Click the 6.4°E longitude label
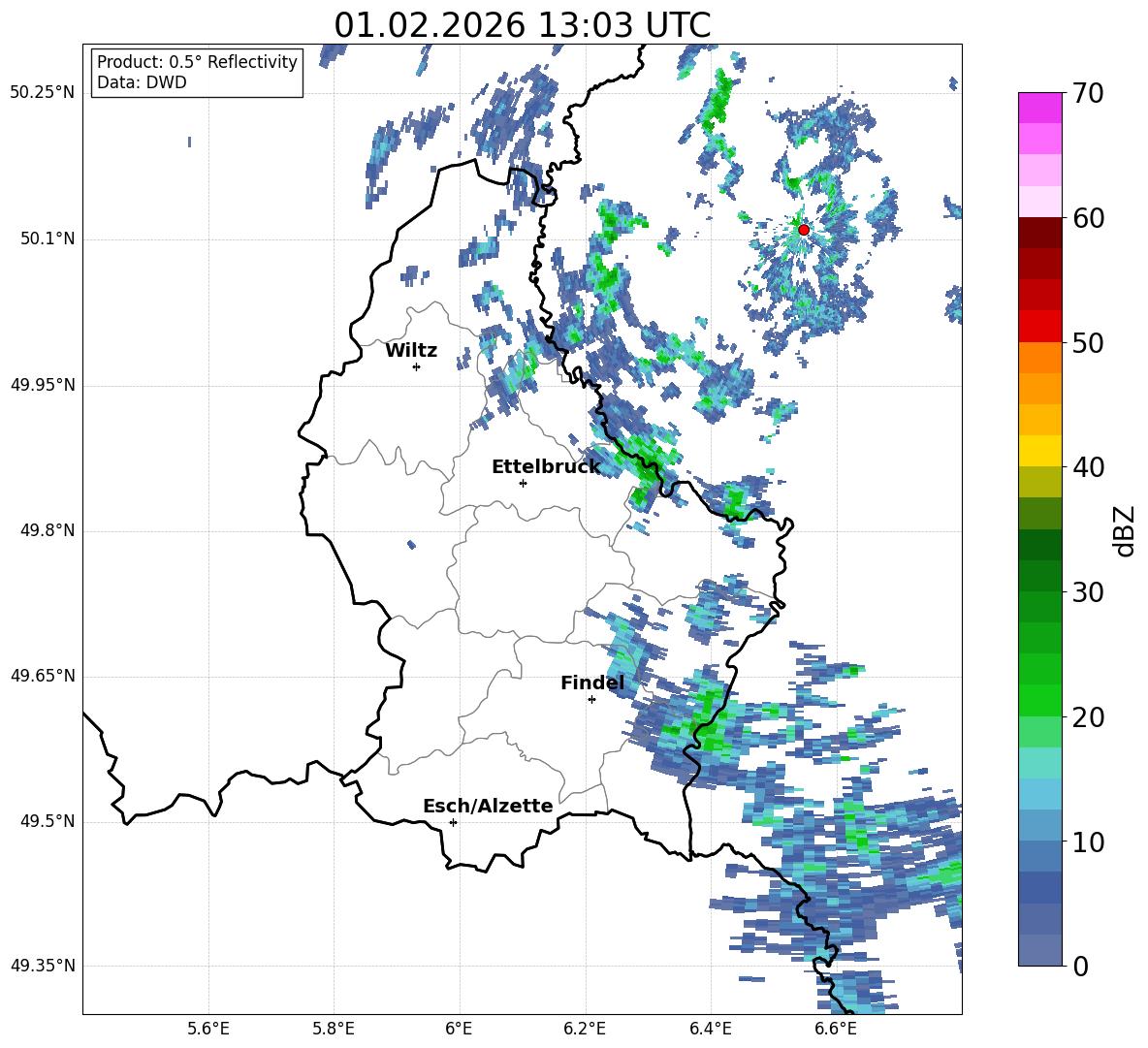 pyautogui.click(x=710, y=1029)
